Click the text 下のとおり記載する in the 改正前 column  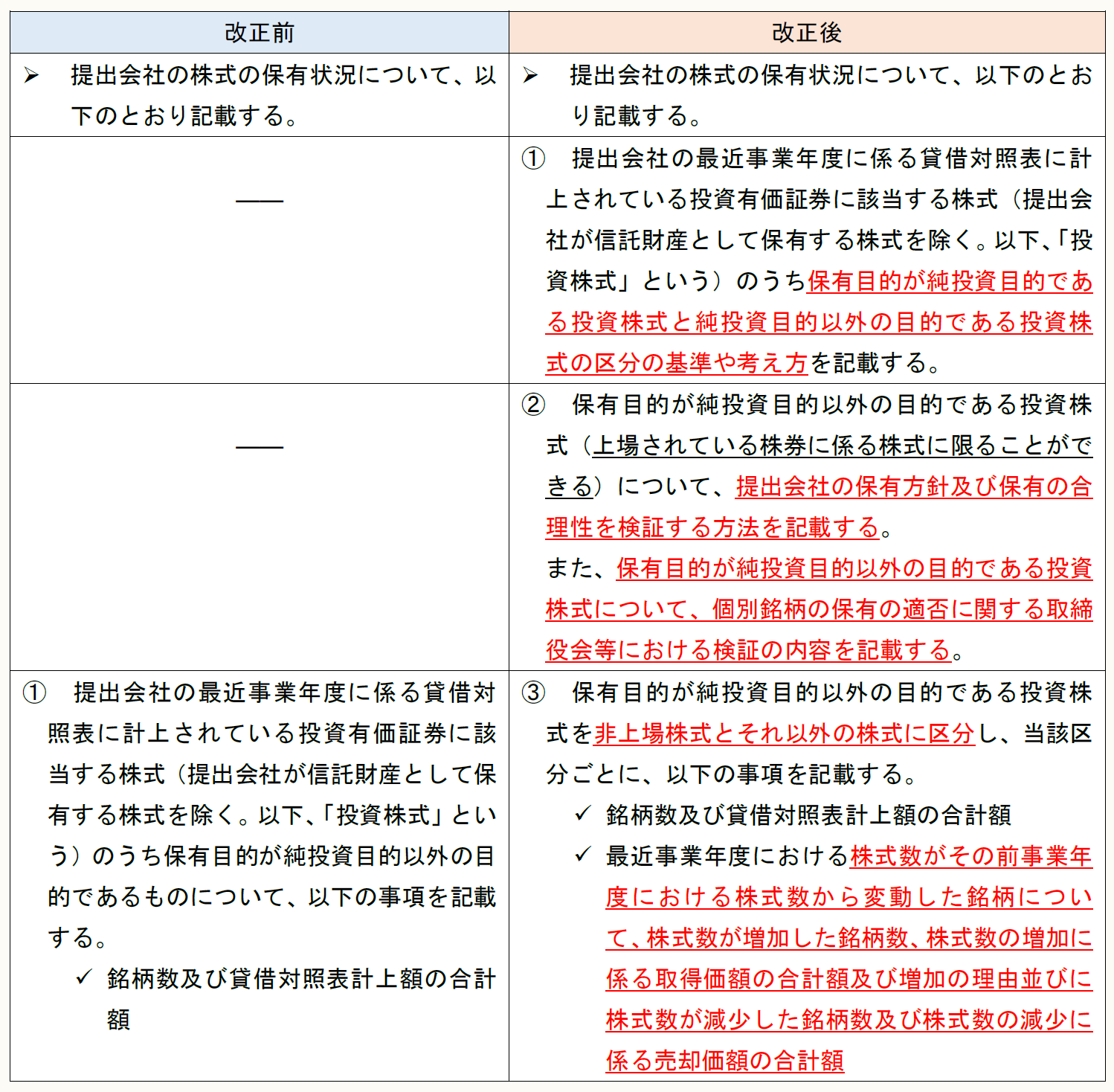178,116
